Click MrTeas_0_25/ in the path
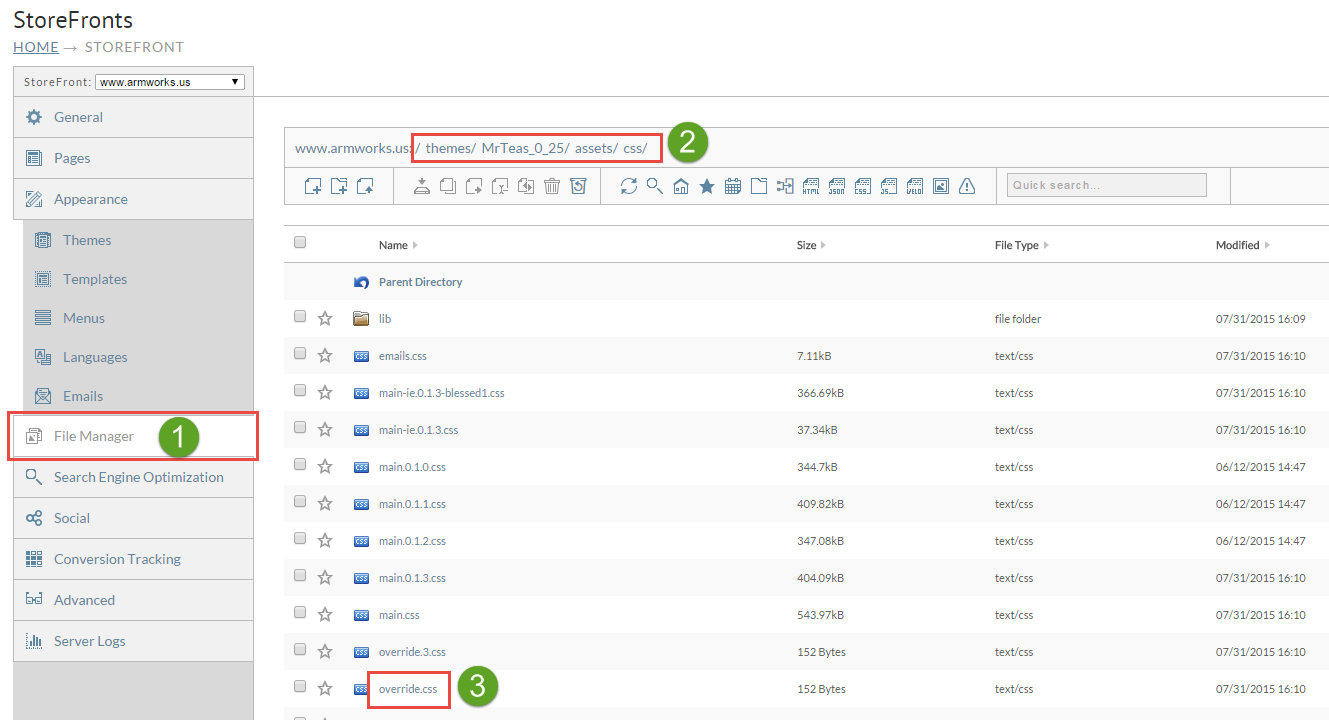This screenshot has width=1329, height=720. tap(525, 148)
